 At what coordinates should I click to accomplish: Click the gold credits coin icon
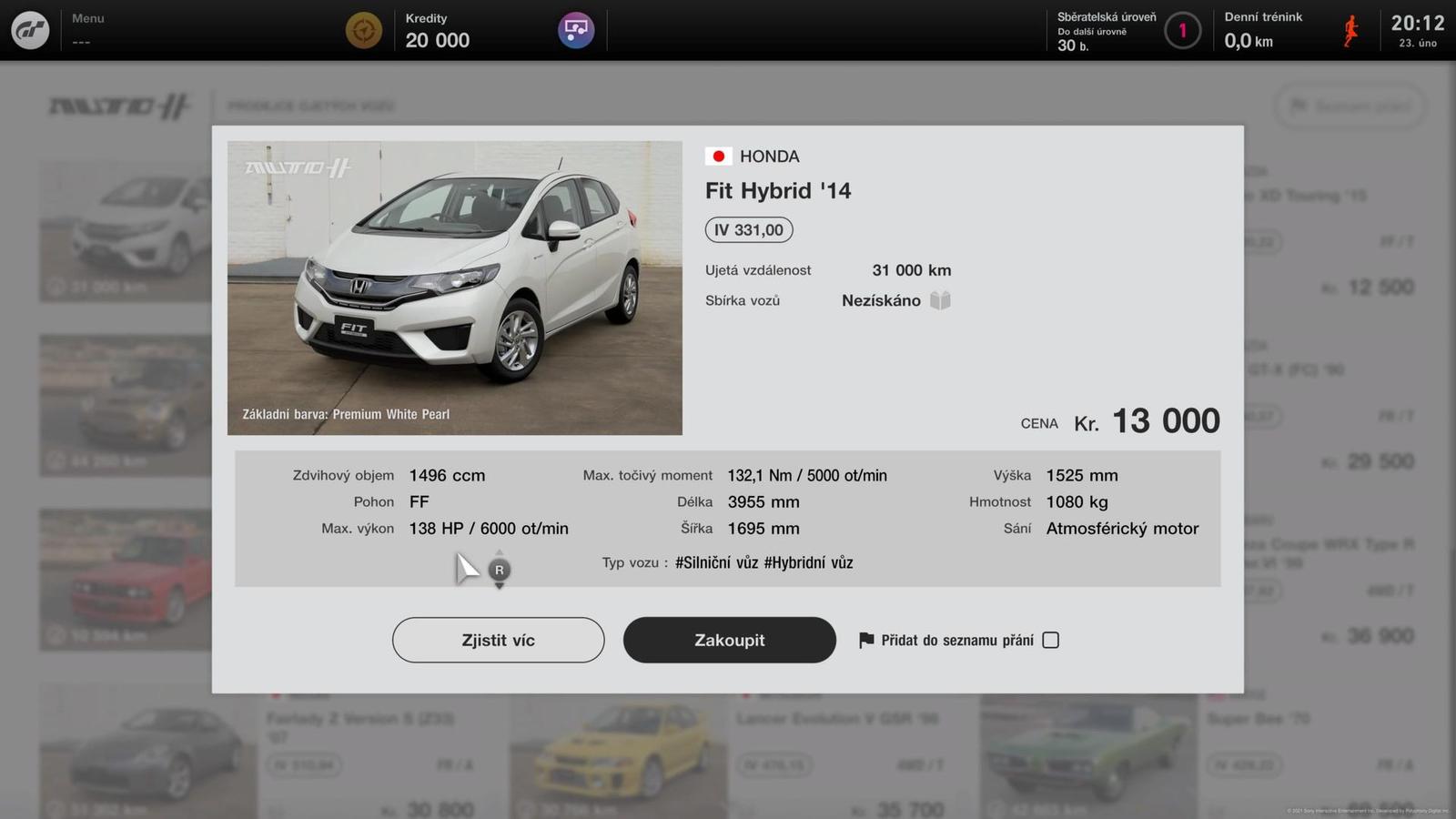tap(363, 31)
